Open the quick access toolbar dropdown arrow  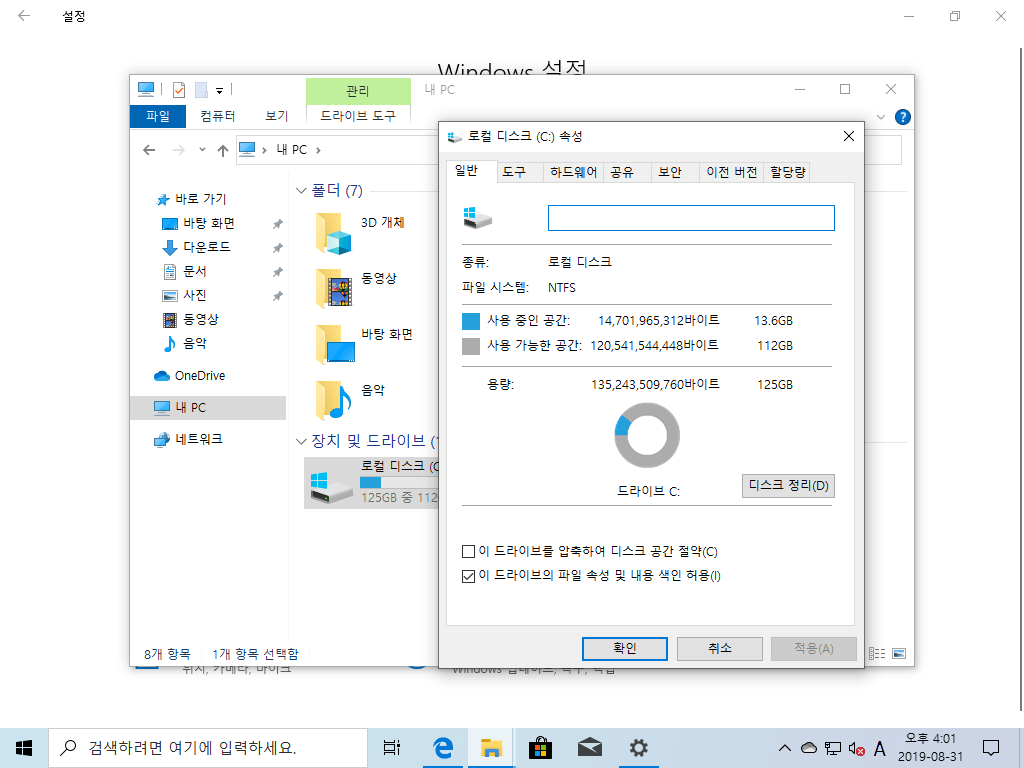pyautogui.click(x=219, y=91)
